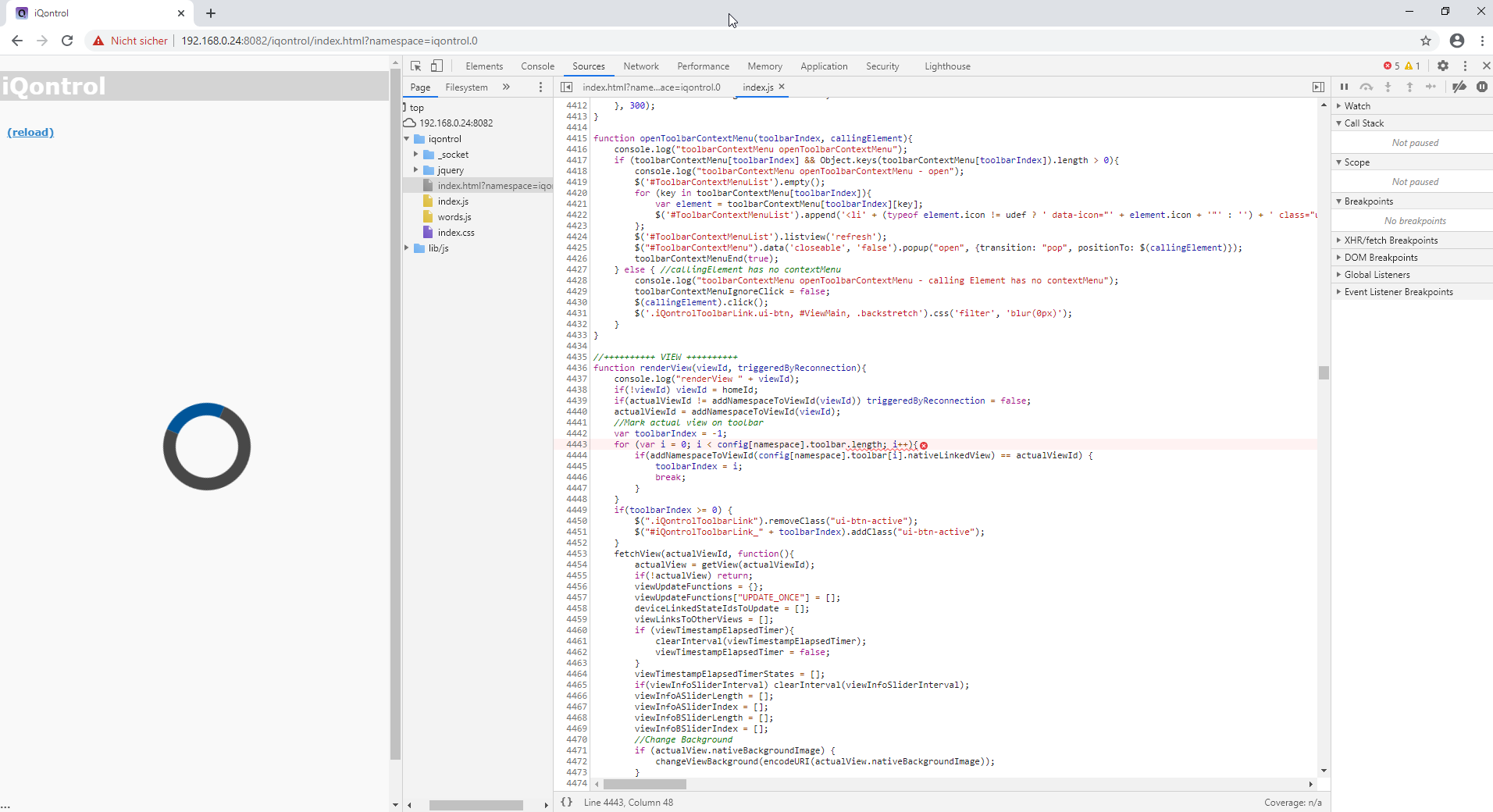Image resolution: width=1493 pixels, height=812 pixels.
Task: Click the code editor horizontal scrollbar thumb
Action: 645,784
